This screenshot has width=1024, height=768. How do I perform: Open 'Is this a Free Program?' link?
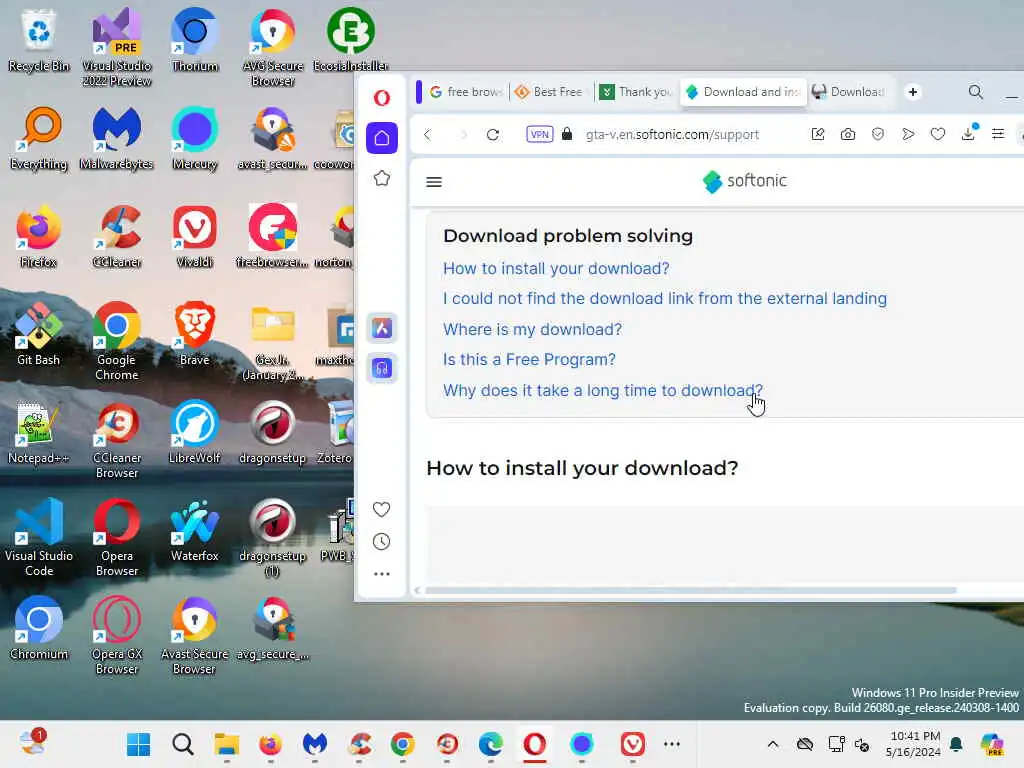point(529,359)
